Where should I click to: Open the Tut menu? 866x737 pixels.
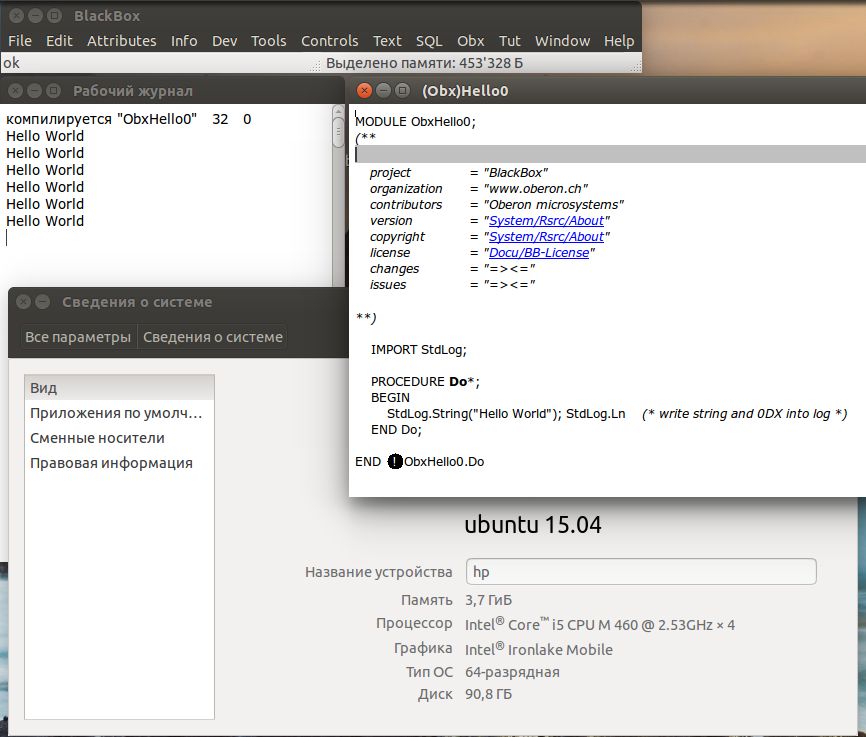tap(509, 41)
